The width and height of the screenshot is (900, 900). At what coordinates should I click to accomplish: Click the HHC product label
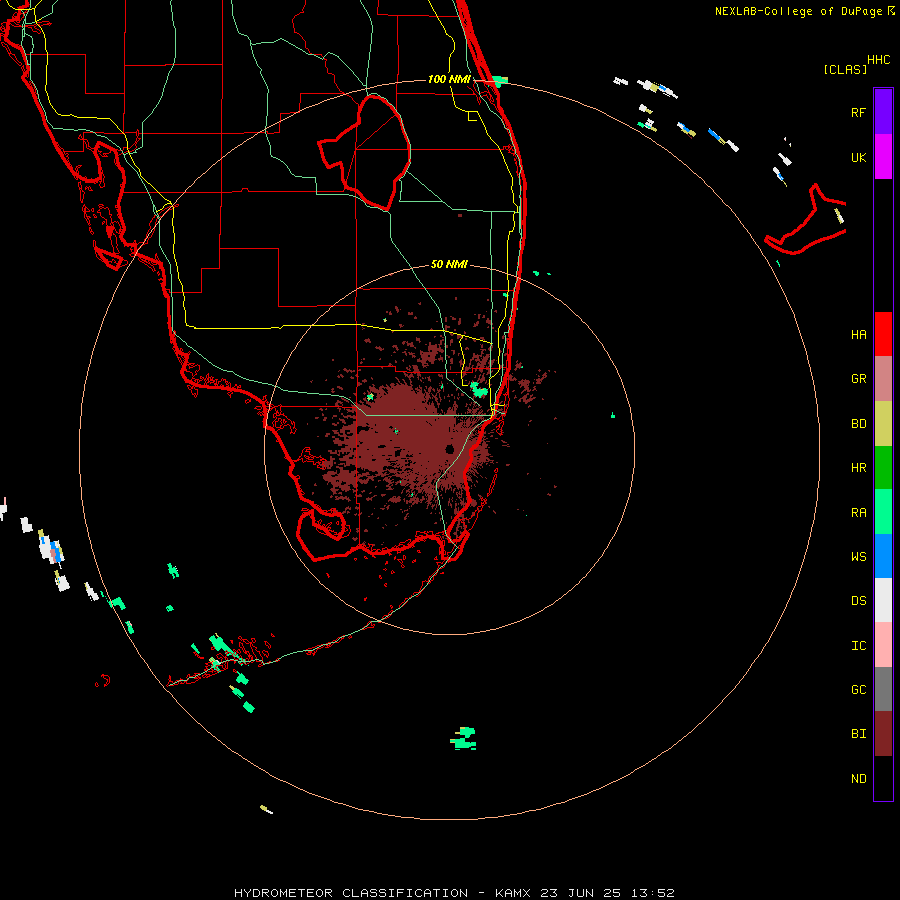pos(878,60)
